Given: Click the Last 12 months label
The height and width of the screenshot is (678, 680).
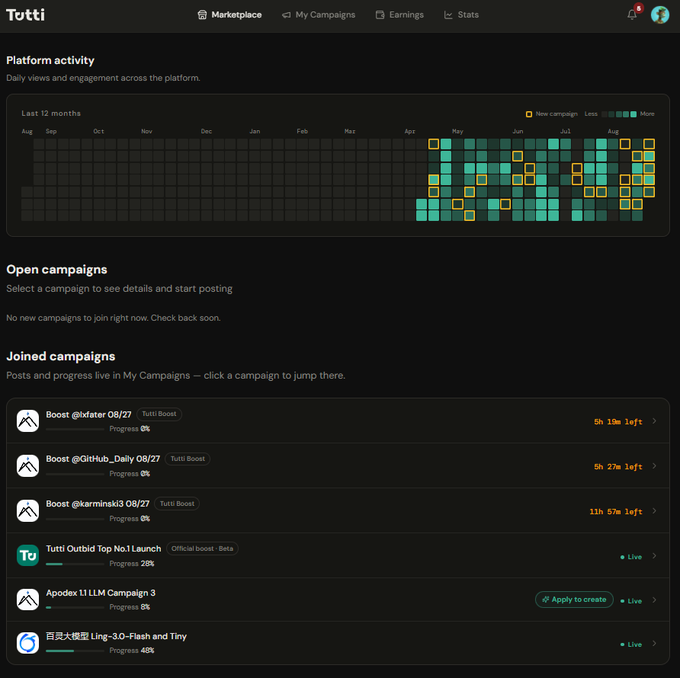Looking at the screenshot, I should click(x=51, y=113).
